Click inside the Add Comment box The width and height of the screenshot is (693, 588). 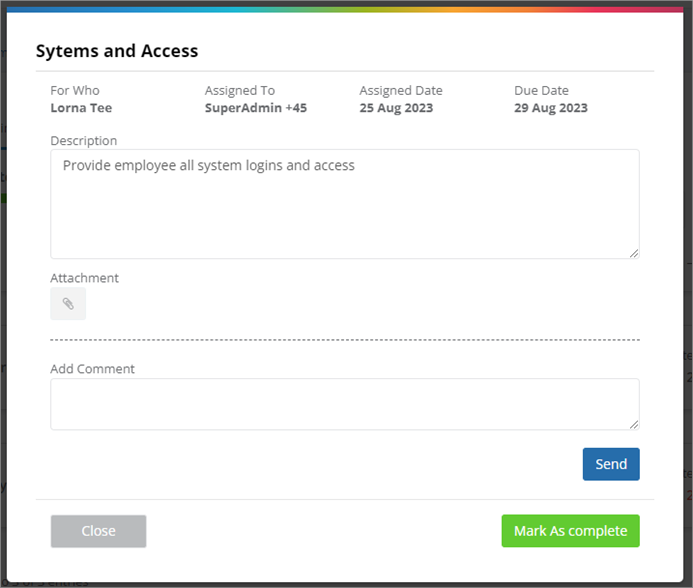coord(344,404)
